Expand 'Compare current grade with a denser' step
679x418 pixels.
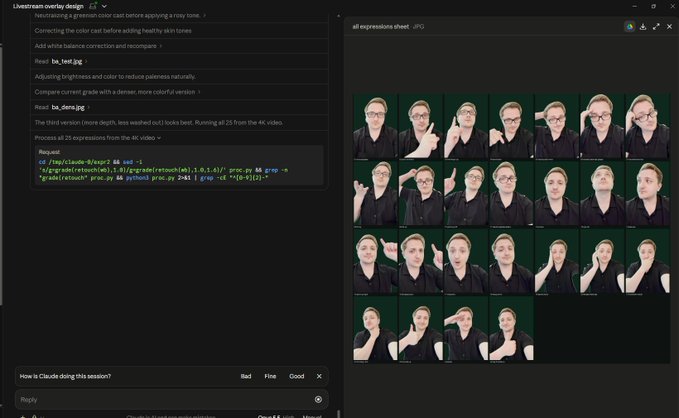click(117, 92)
